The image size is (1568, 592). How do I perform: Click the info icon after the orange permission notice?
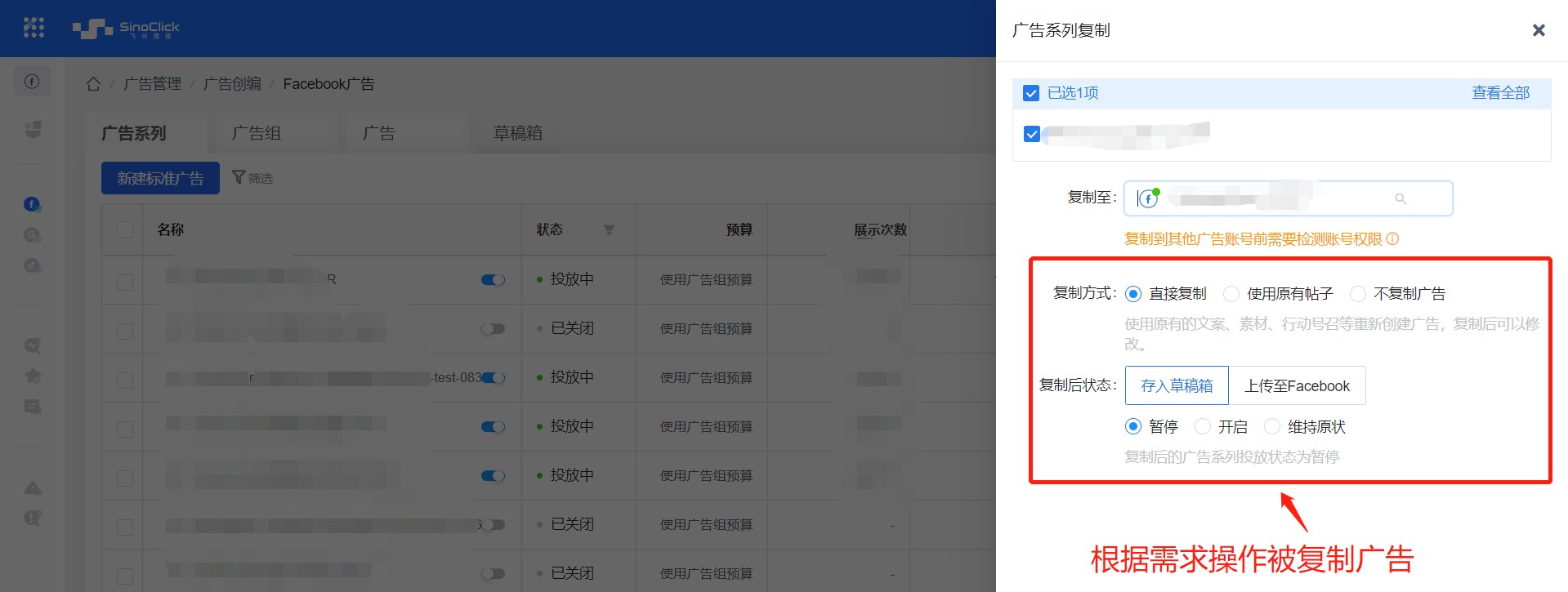(1392, 239)
